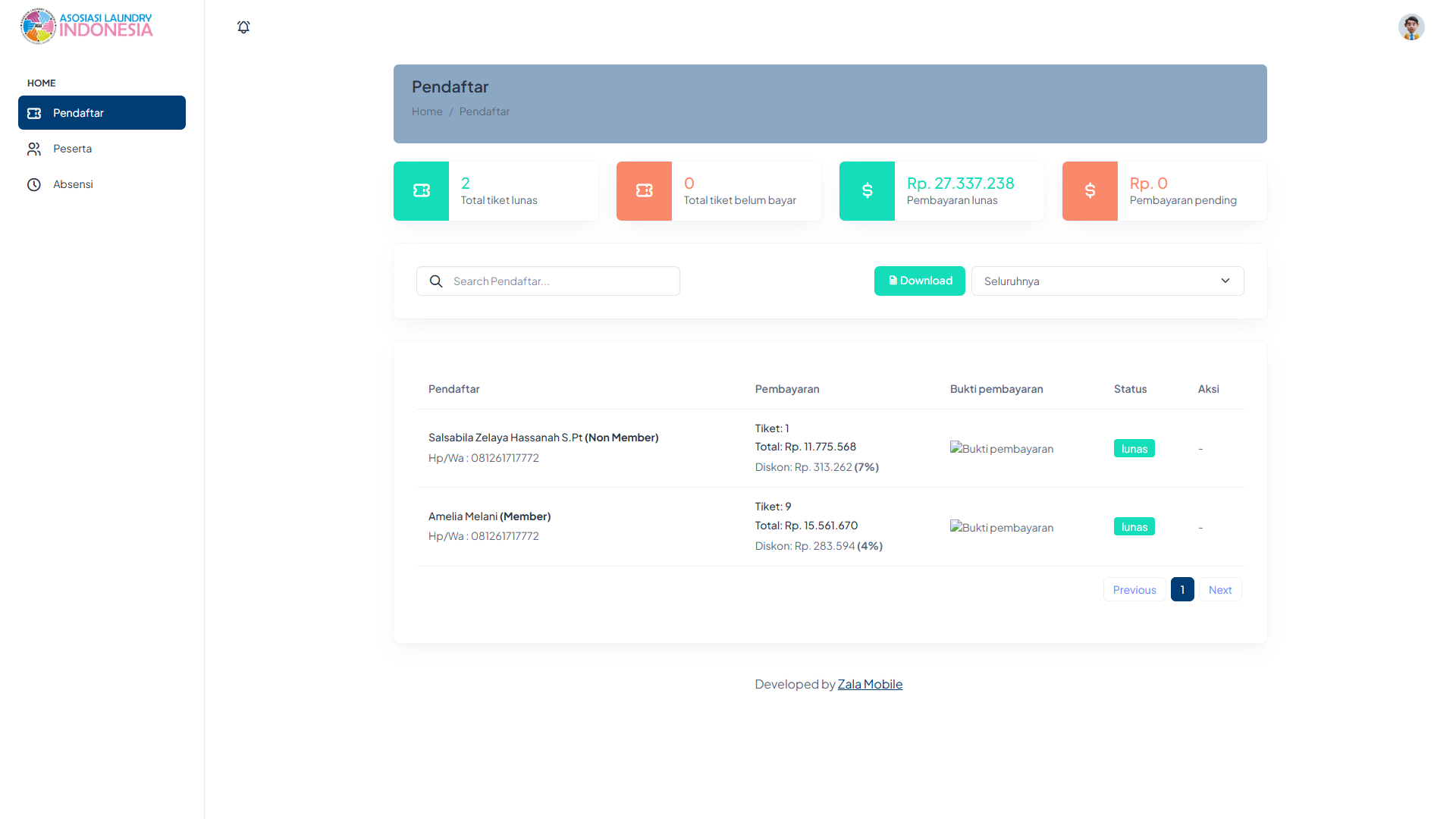Click the Rp. 27.337.238 amount
The width and height of the screenshot is (1456, 819).
tap(960, 183)
